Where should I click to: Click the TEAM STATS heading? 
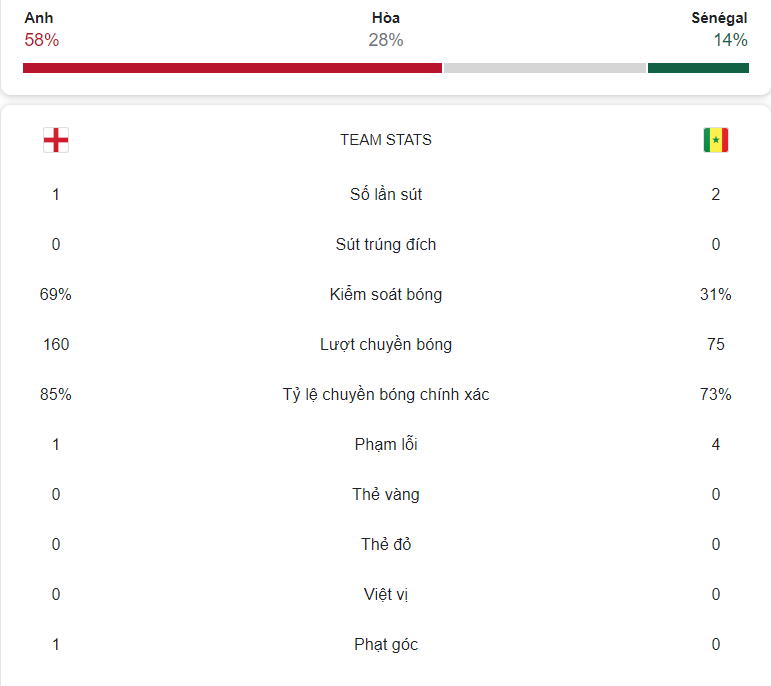(386, 140)
